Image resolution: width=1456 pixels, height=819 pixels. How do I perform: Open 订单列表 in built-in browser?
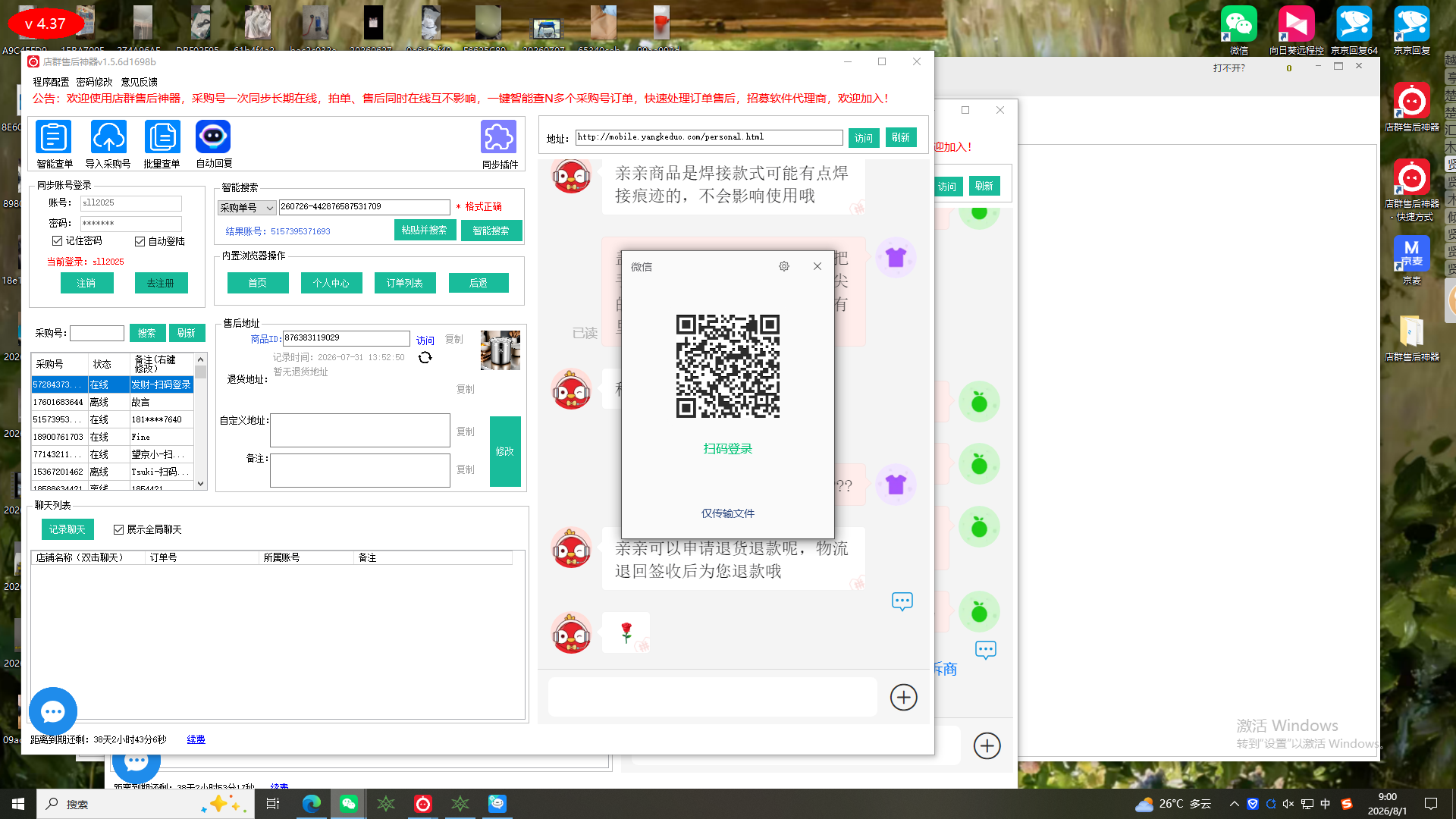[405, 283]
